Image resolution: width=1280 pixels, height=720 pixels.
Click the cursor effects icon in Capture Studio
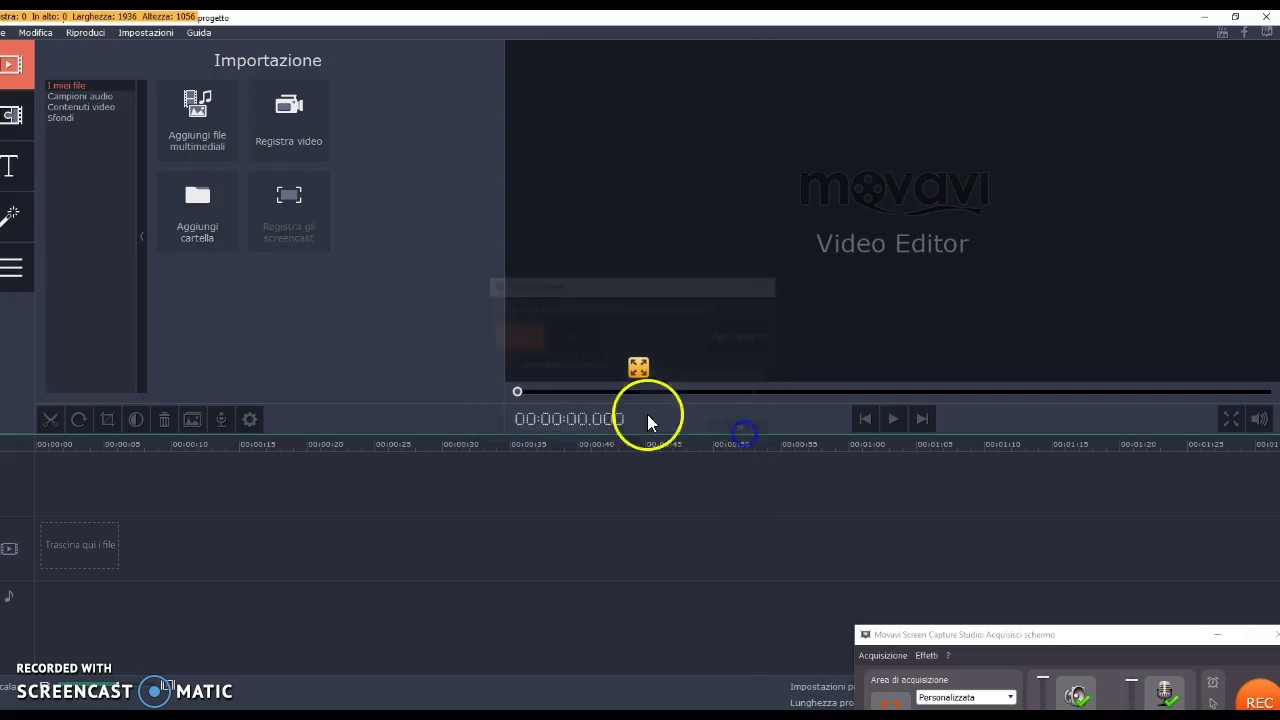(x=1213, y=703)
